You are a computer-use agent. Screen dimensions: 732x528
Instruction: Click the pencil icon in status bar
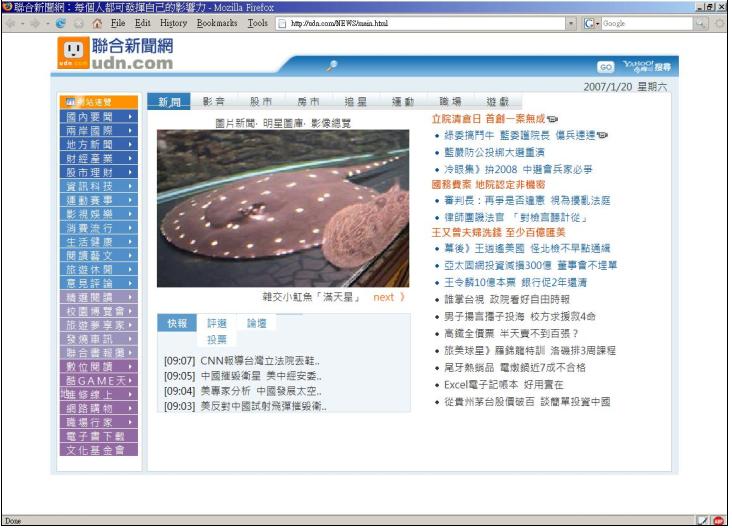(x=702, y=521)
